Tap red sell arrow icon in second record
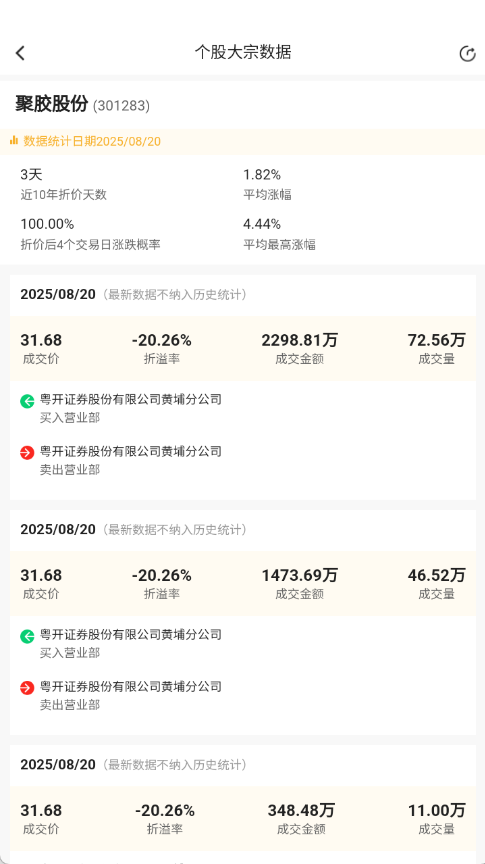The image size is (485, 864). (x=27, y=688)
